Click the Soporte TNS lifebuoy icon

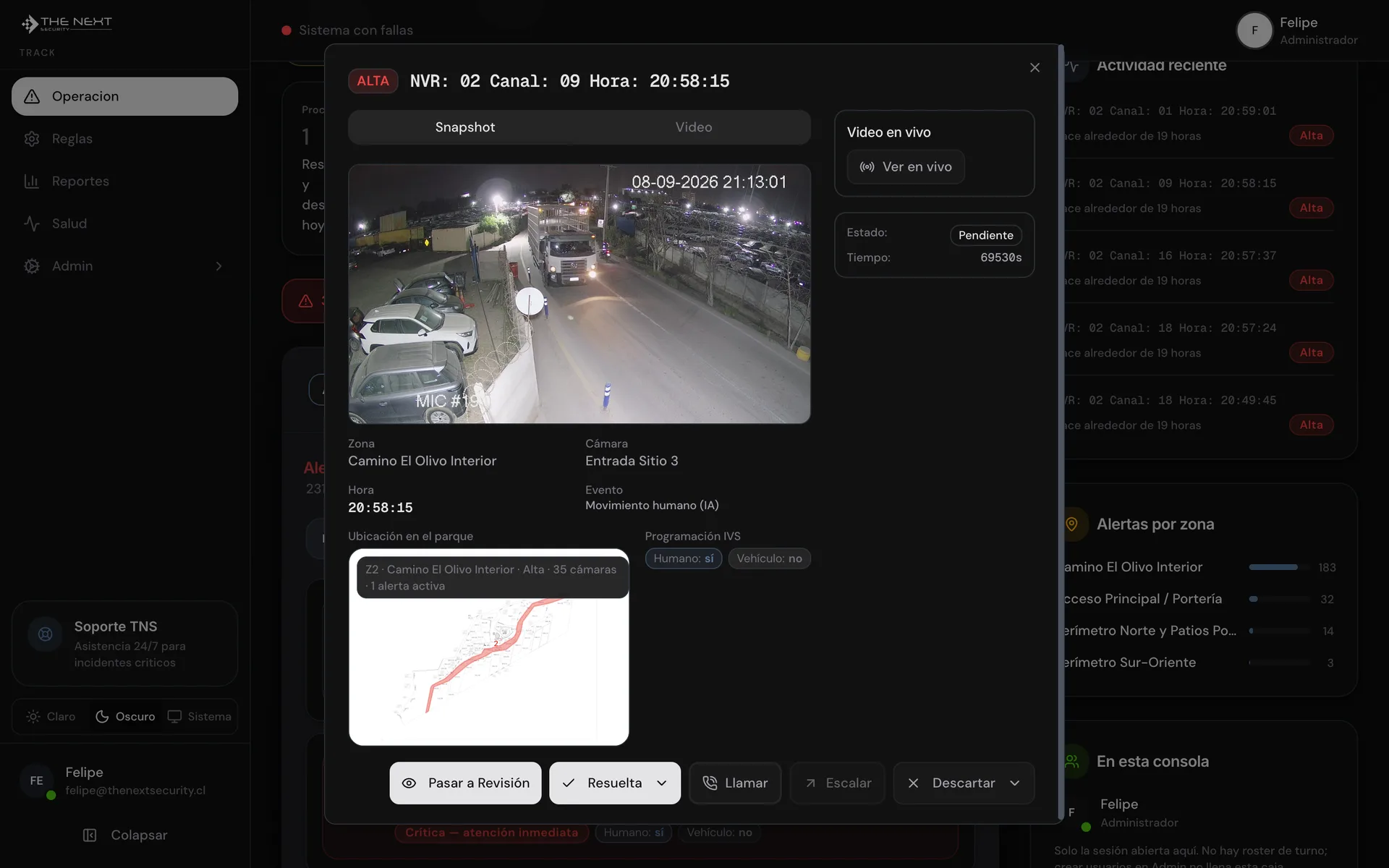(x=45, y=634)
